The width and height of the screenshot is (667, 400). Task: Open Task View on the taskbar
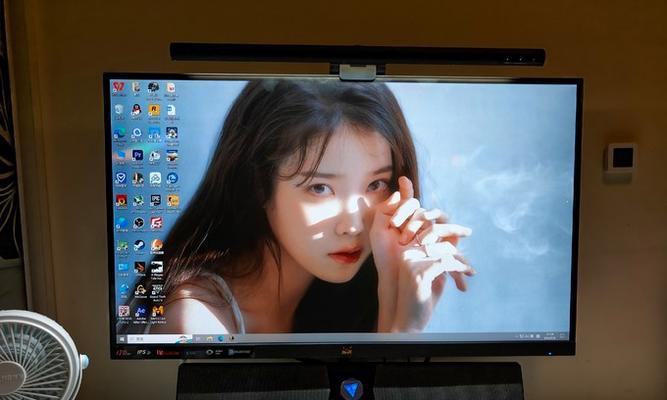198,338
